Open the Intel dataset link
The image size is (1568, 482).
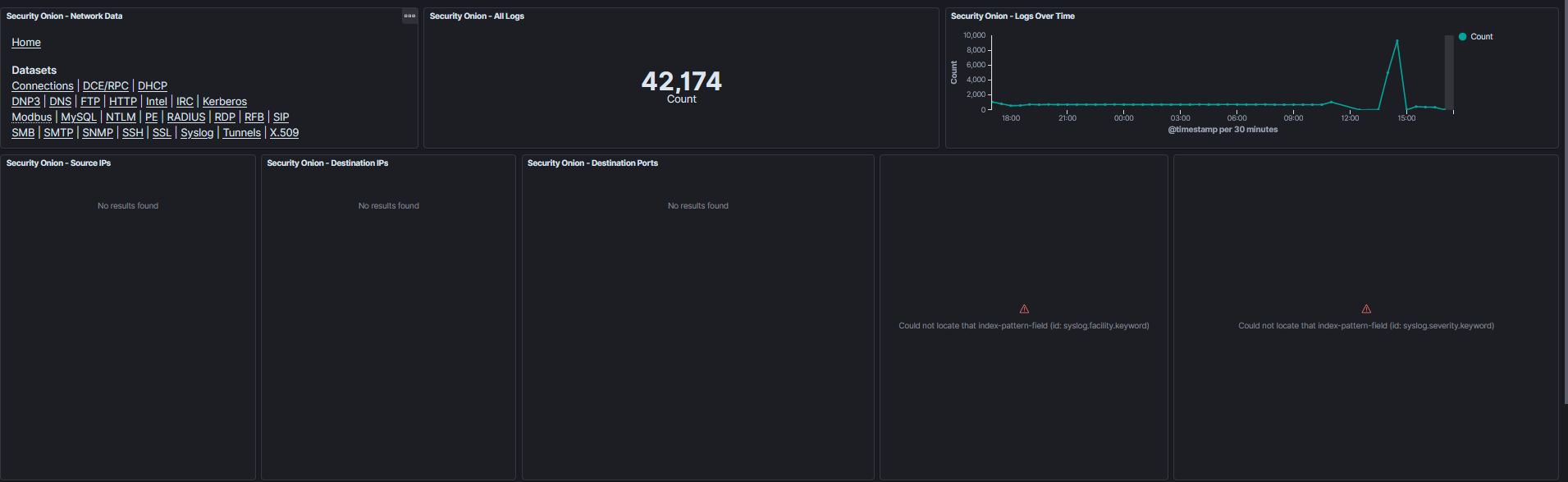point(157,101)
